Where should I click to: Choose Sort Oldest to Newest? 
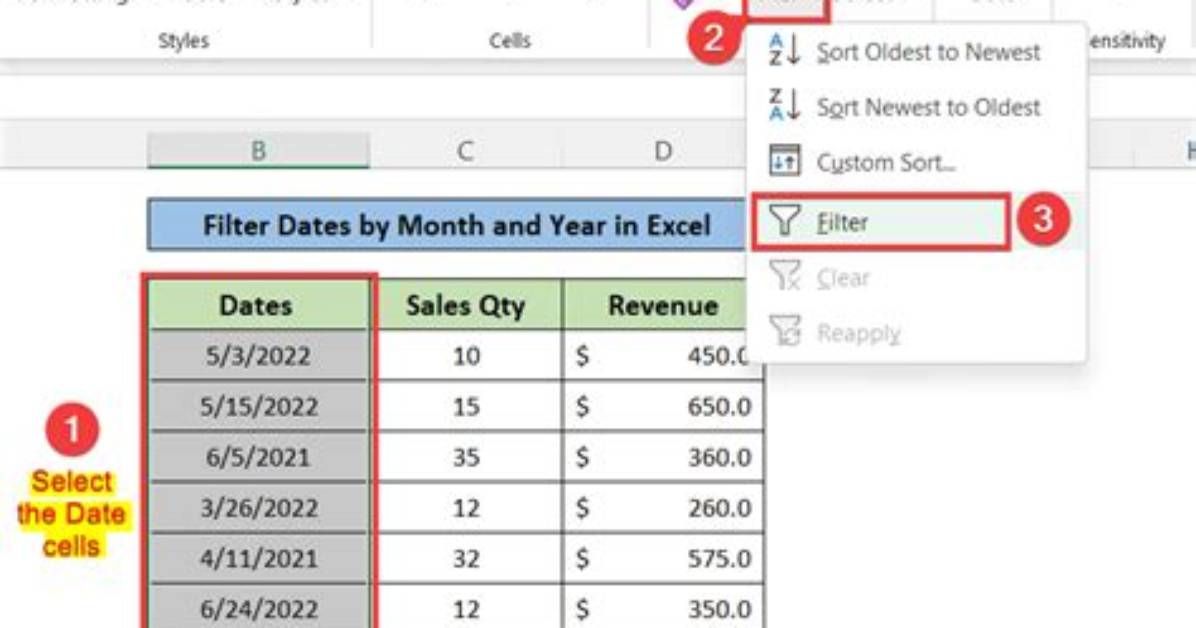[915, 52]
